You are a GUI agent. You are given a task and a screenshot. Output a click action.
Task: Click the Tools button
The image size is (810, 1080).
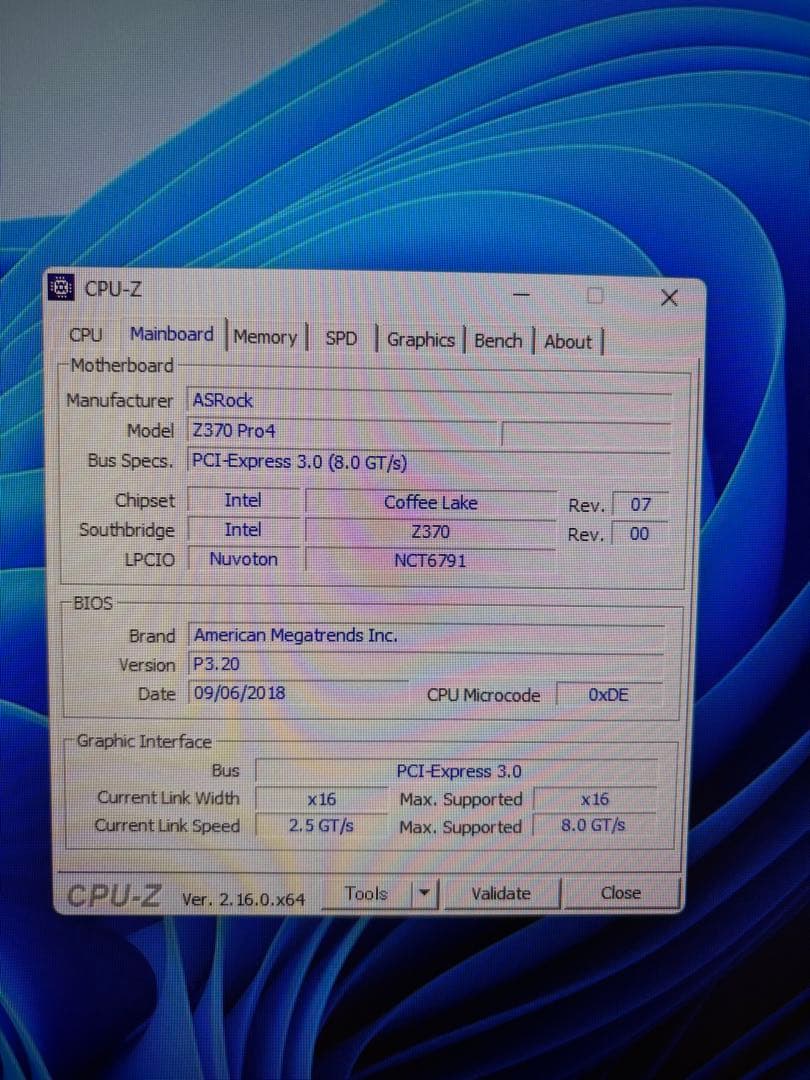(x=366, y=892)
